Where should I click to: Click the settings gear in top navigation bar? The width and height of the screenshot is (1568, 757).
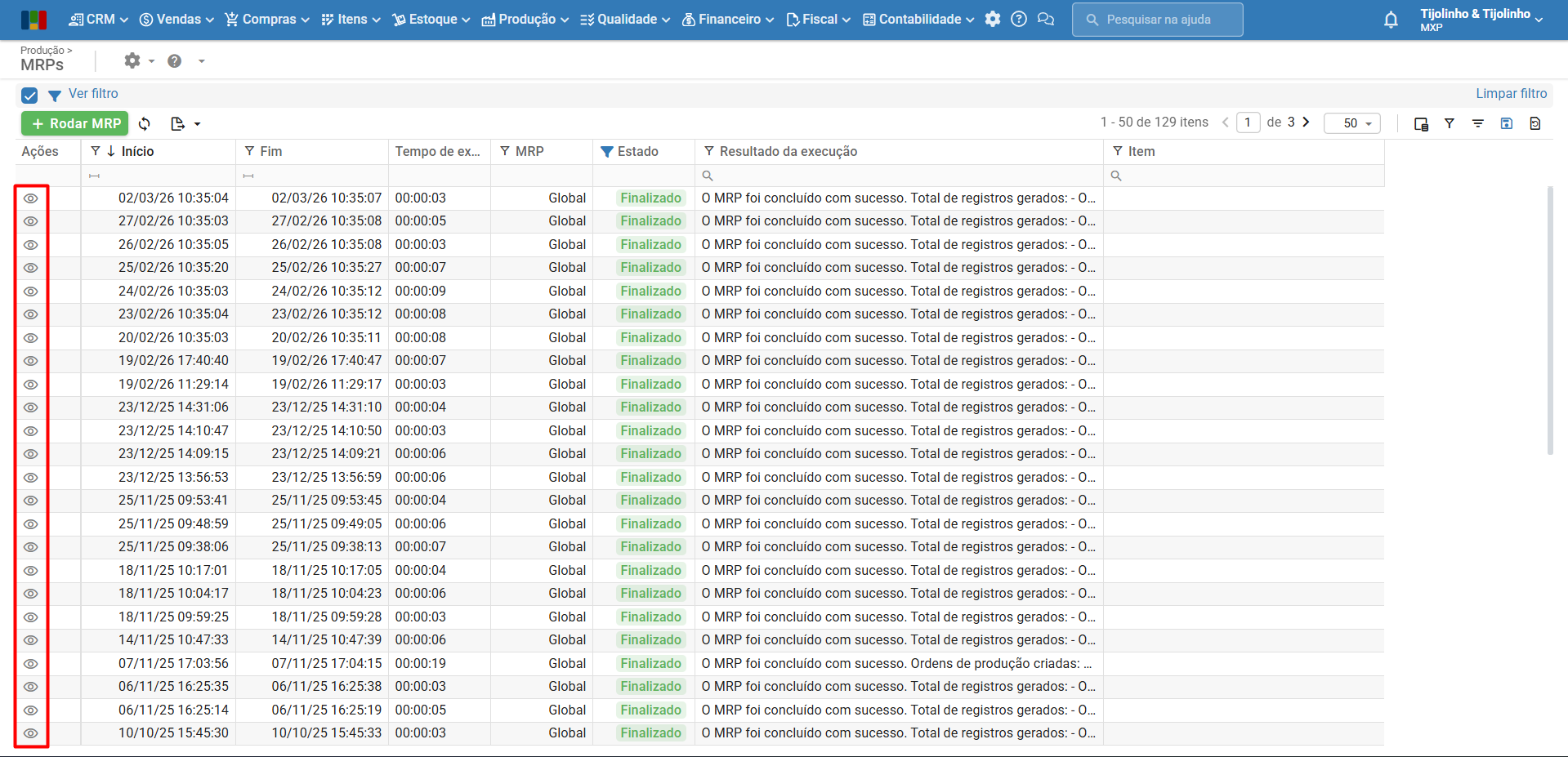[992, 20]
